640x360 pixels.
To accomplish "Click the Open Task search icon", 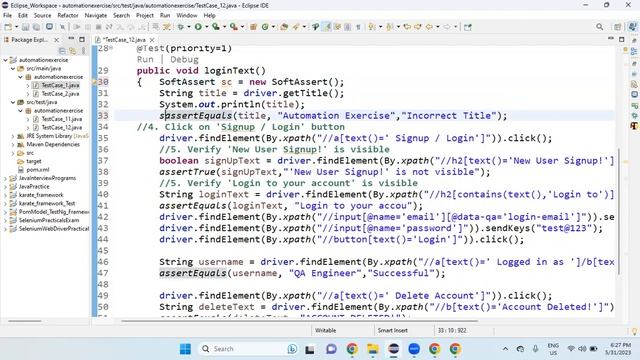I will click(x=296, y=27).
